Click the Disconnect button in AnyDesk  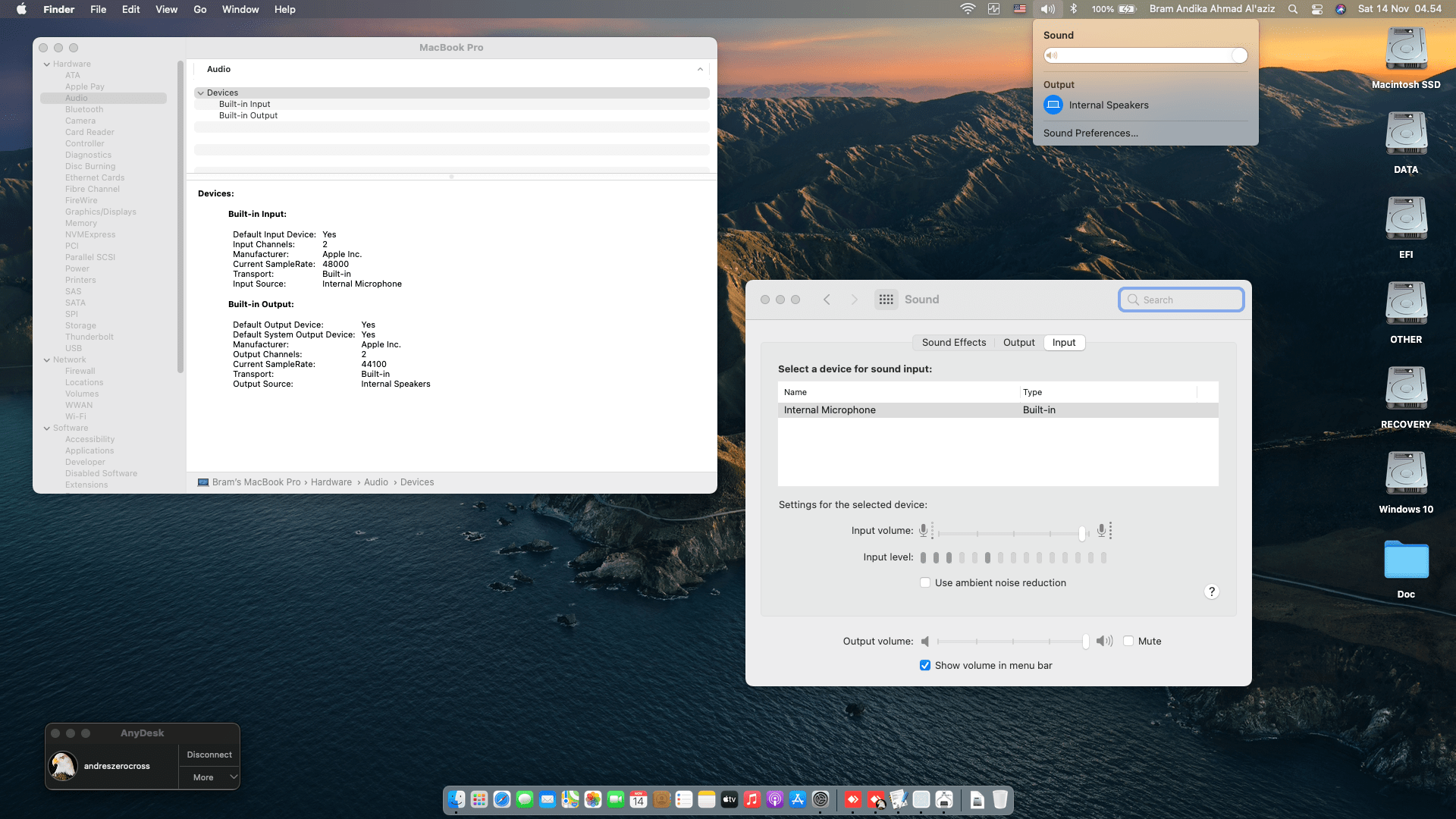(209, 755)
